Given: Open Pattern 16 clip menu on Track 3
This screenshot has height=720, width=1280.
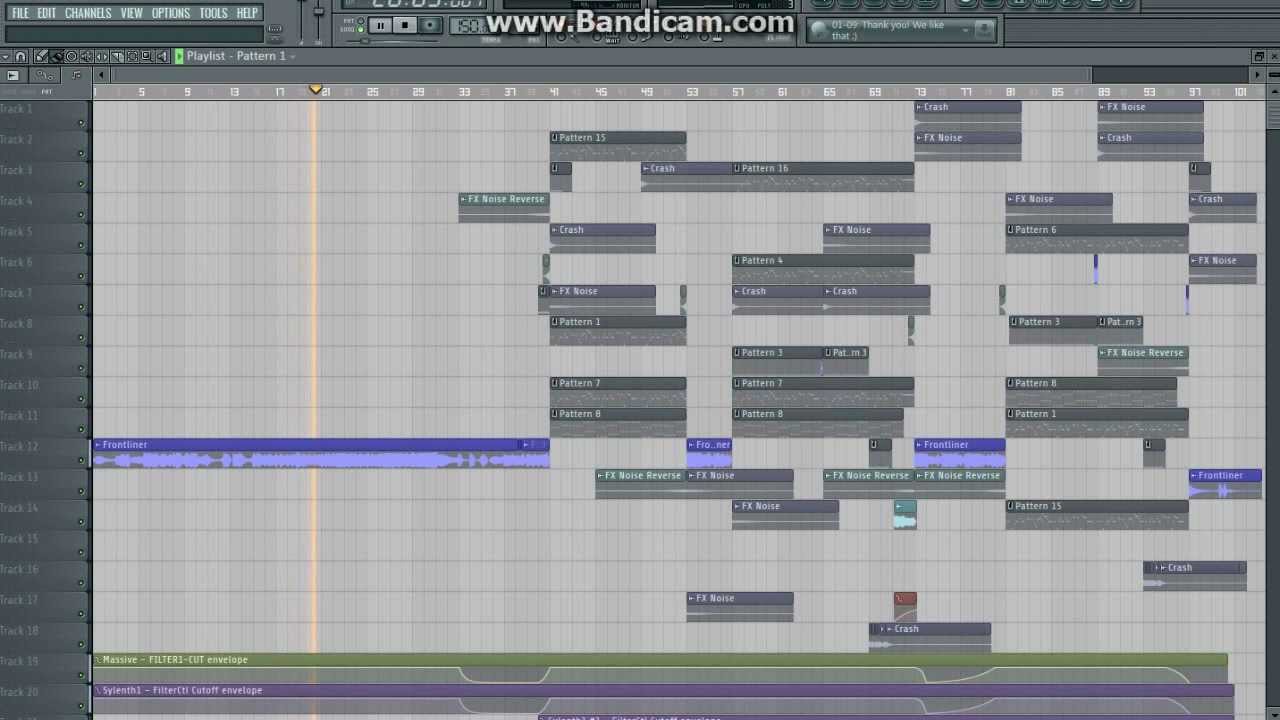Looking at the screenshot, I should coord(737,168).
